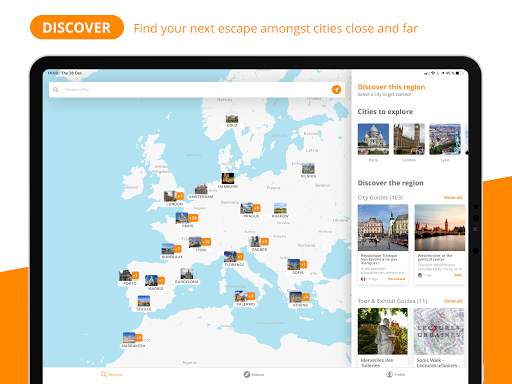The width and height of the screenshot is (512, 384).
Task: Select the Porto map pin
Action: coord(129,278)
